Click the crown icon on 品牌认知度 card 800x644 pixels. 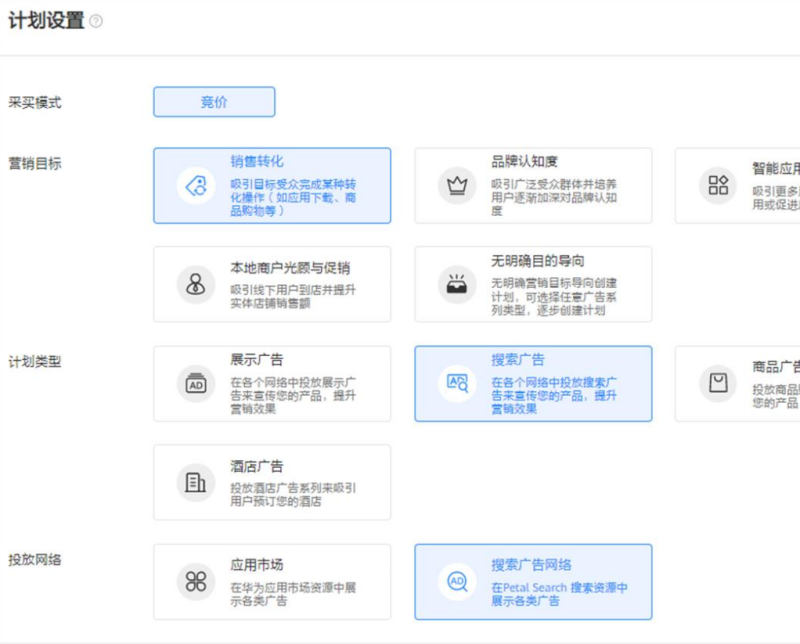455,184
